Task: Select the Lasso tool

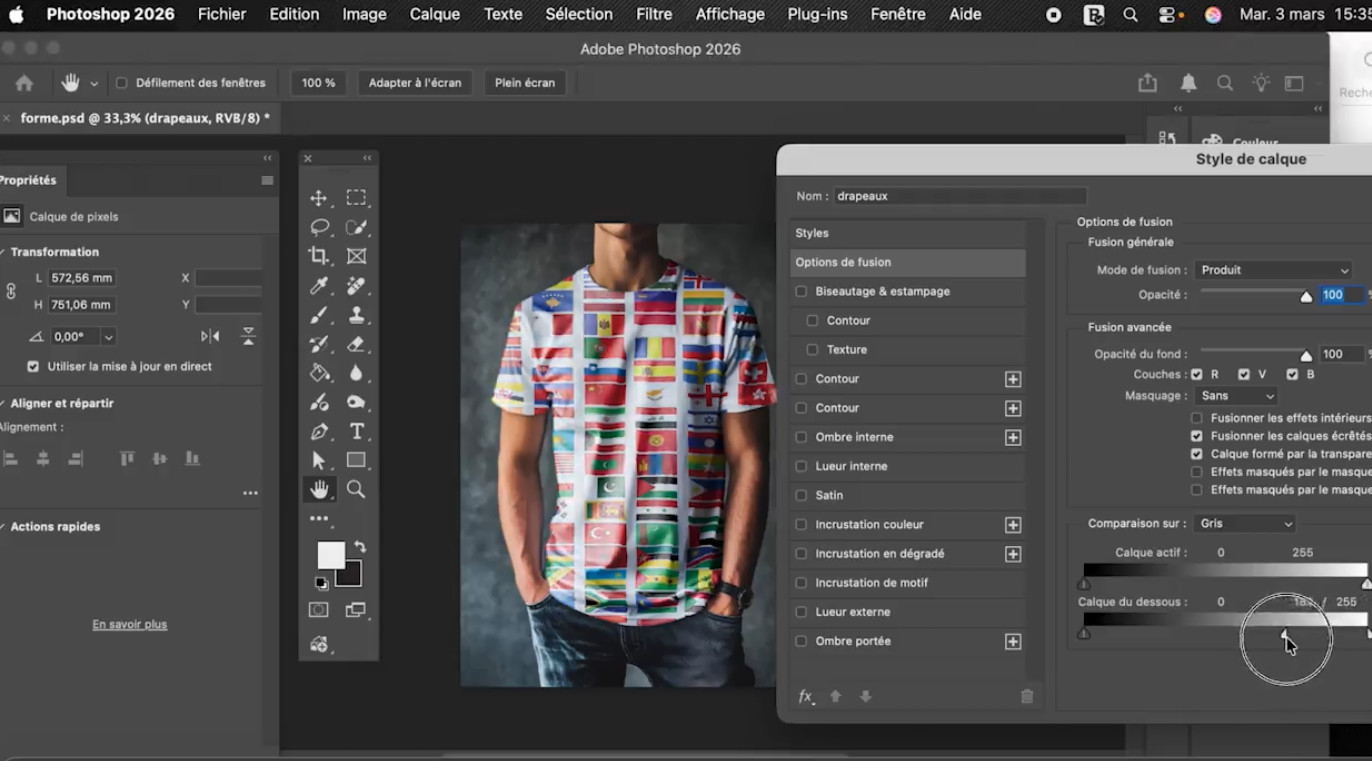Action: [319, 227]
